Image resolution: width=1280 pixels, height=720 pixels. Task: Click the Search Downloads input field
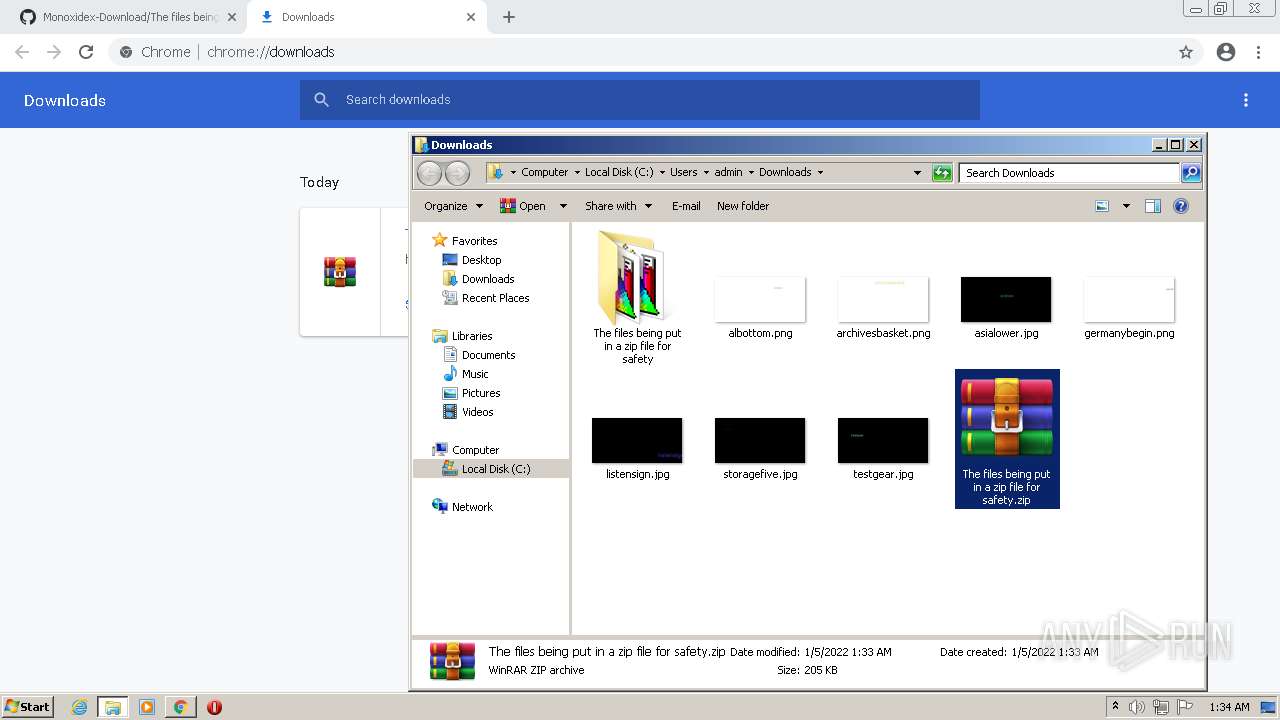pos(1069,173)
